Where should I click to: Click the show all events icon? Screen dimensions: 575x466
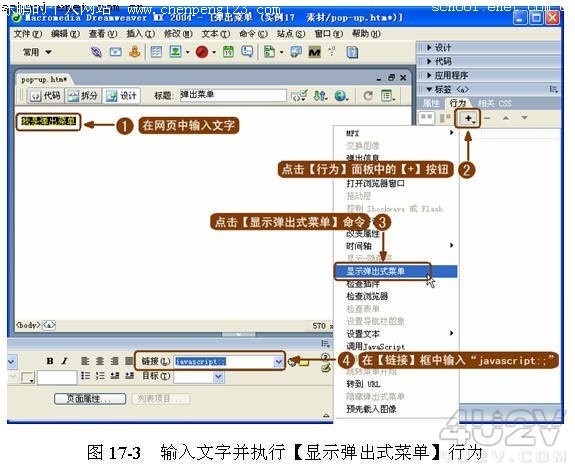[x=444, y=118]
